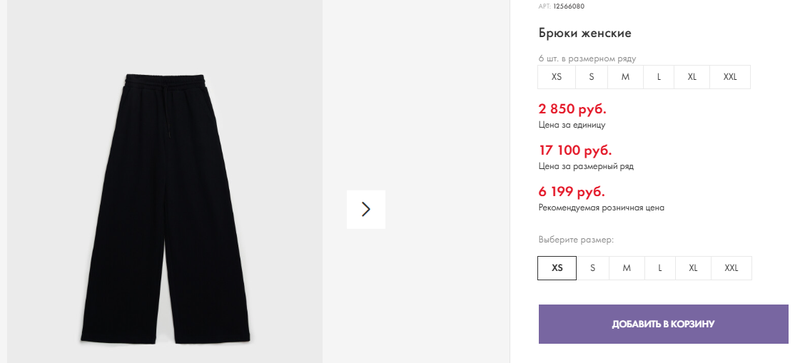Click XXL cell in size row table
The image size is (800, 363).
click(730, 77)
